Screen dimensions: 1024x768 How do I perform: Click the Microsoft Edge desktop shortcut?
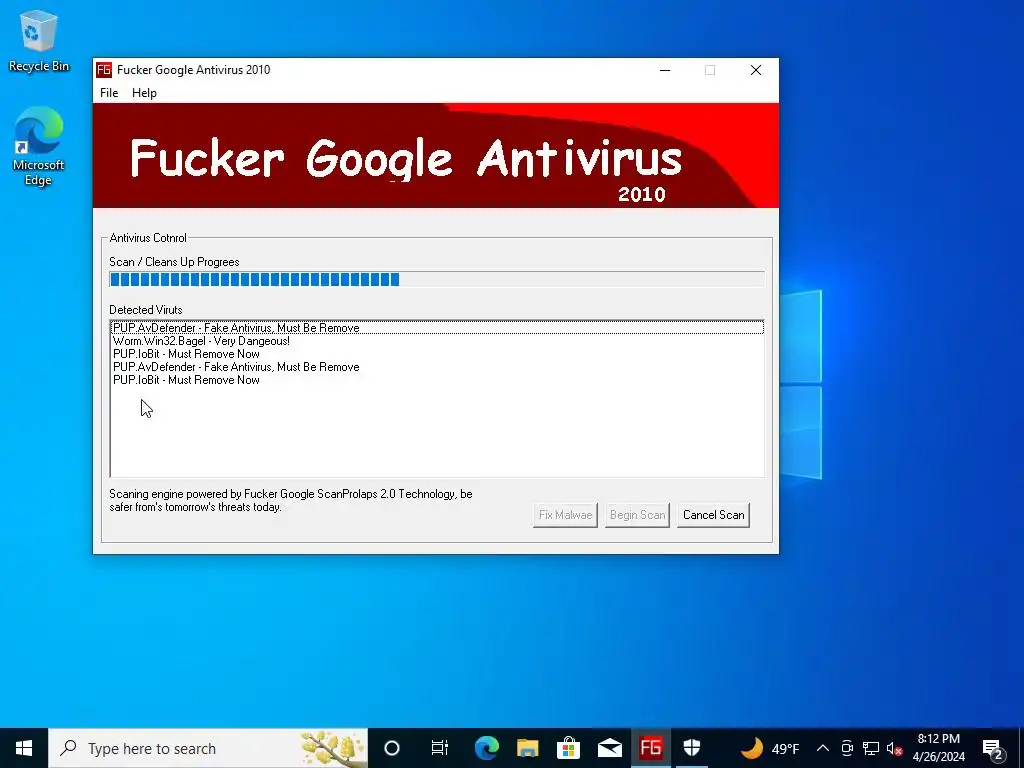coord(39,146)
